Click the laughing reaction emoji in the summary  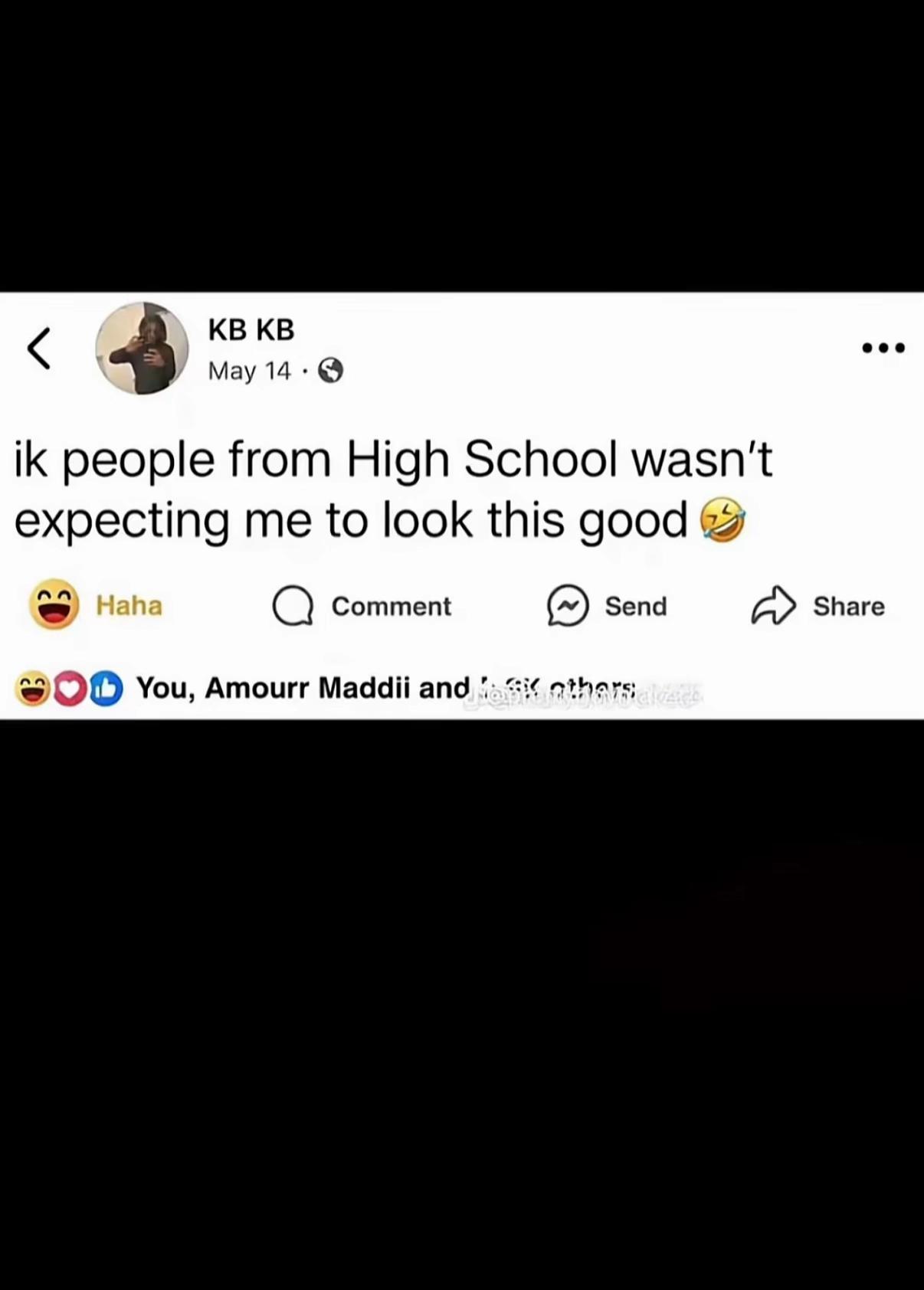click(x=31, y=688)
